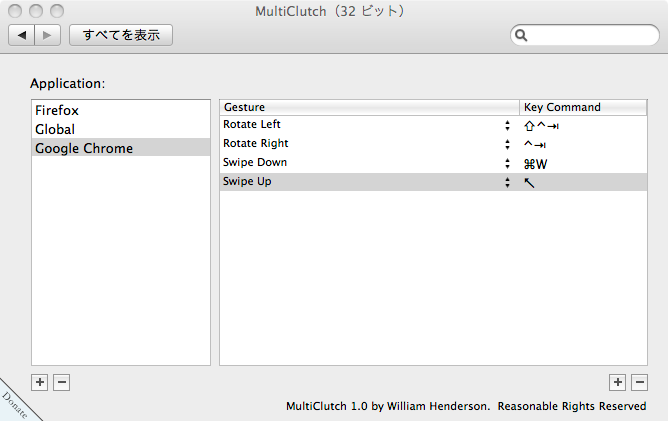The width and height of the screenshot is (668, 421).
Task: Click the すべてを表示 button
Action: click(x=121, y=35)
